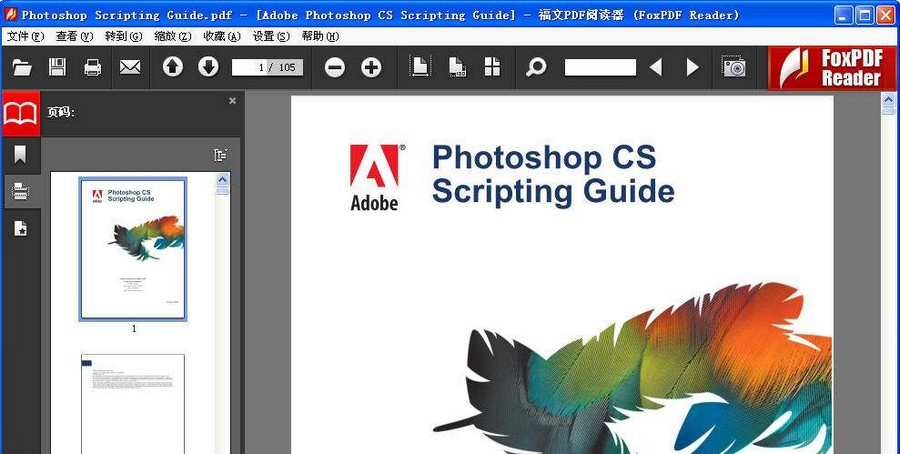Viewport: 900px width, 454px height.
Task: Select the fit page view icon
Action: [420, 67]
